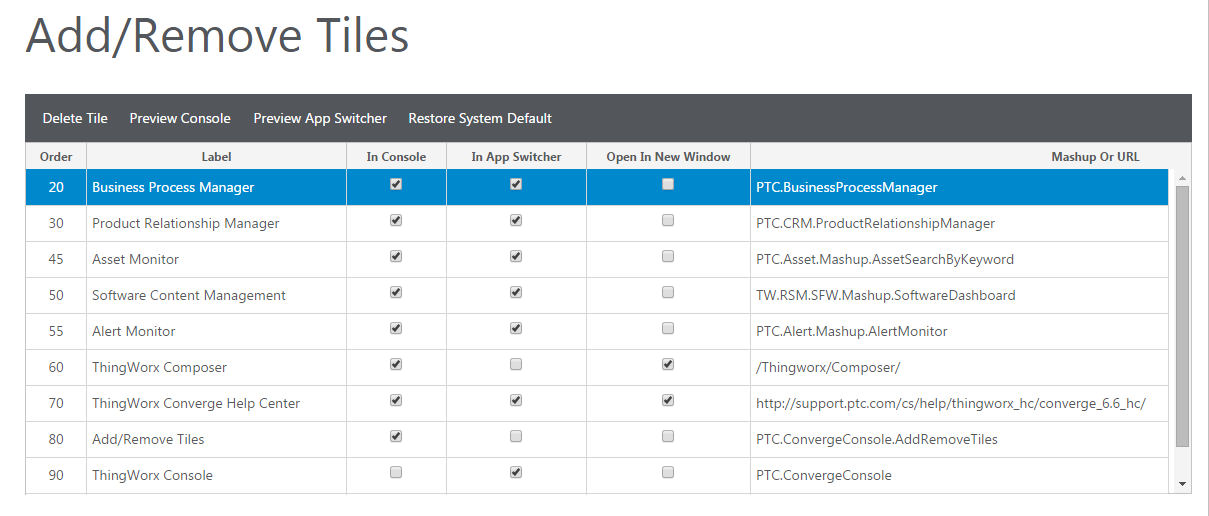The height and width of the screenshot is (516, 1209).
Task: Select the ThingWorx Converge Help Center label
Action: (196, 403)
